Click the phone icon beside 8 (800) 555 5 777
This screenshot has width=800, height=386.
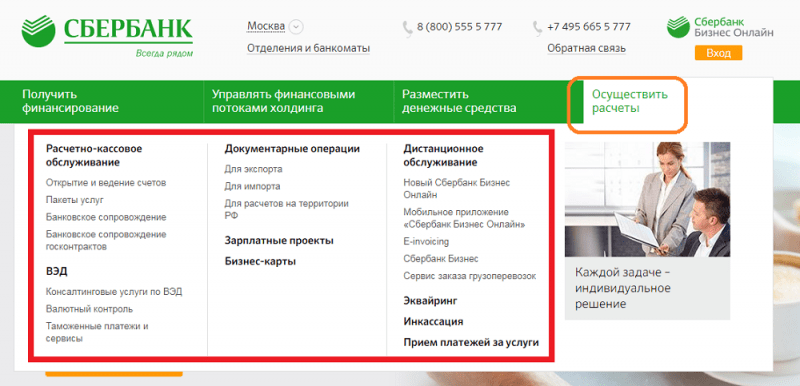click(x=407, y=29)
